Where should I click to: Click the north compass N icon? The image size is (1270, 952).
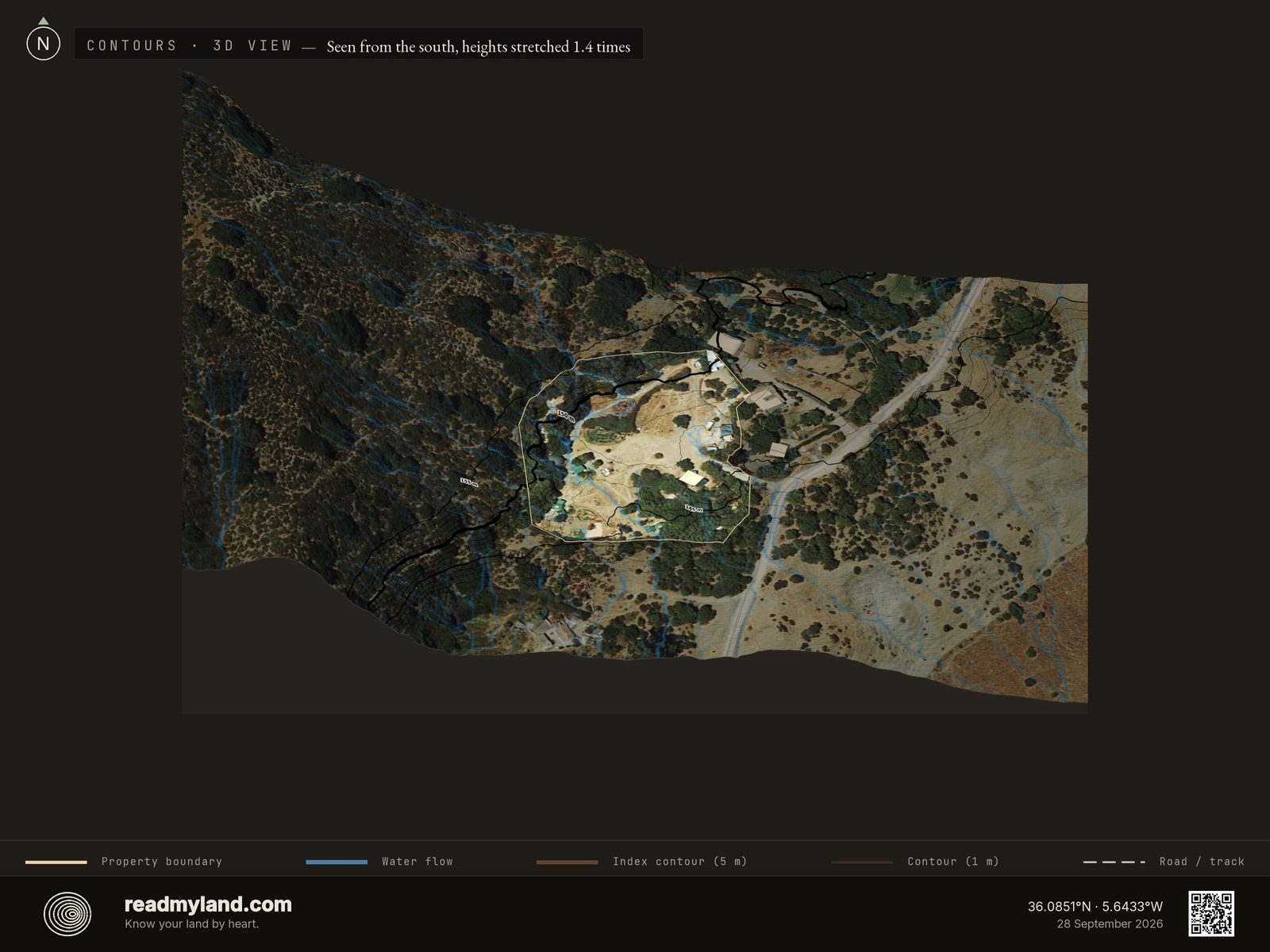tap(43, 44)
